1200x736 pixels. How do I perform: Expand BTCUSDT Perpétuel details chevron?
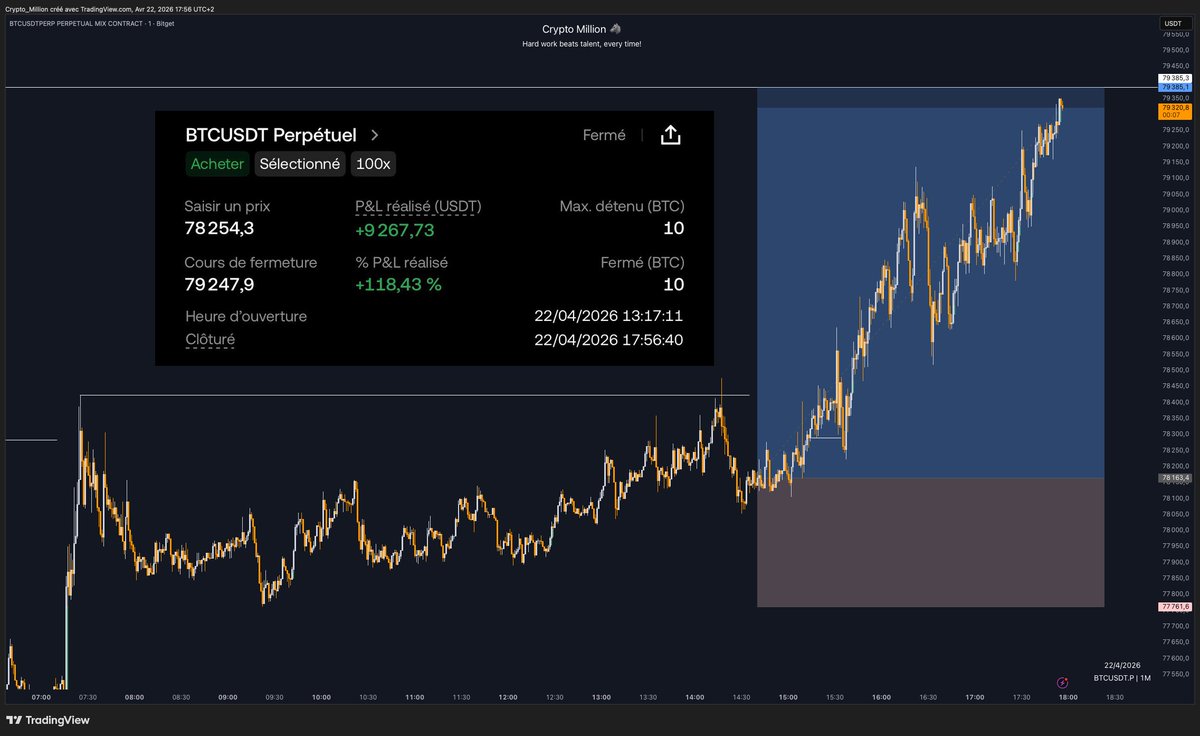pos(375,135)
